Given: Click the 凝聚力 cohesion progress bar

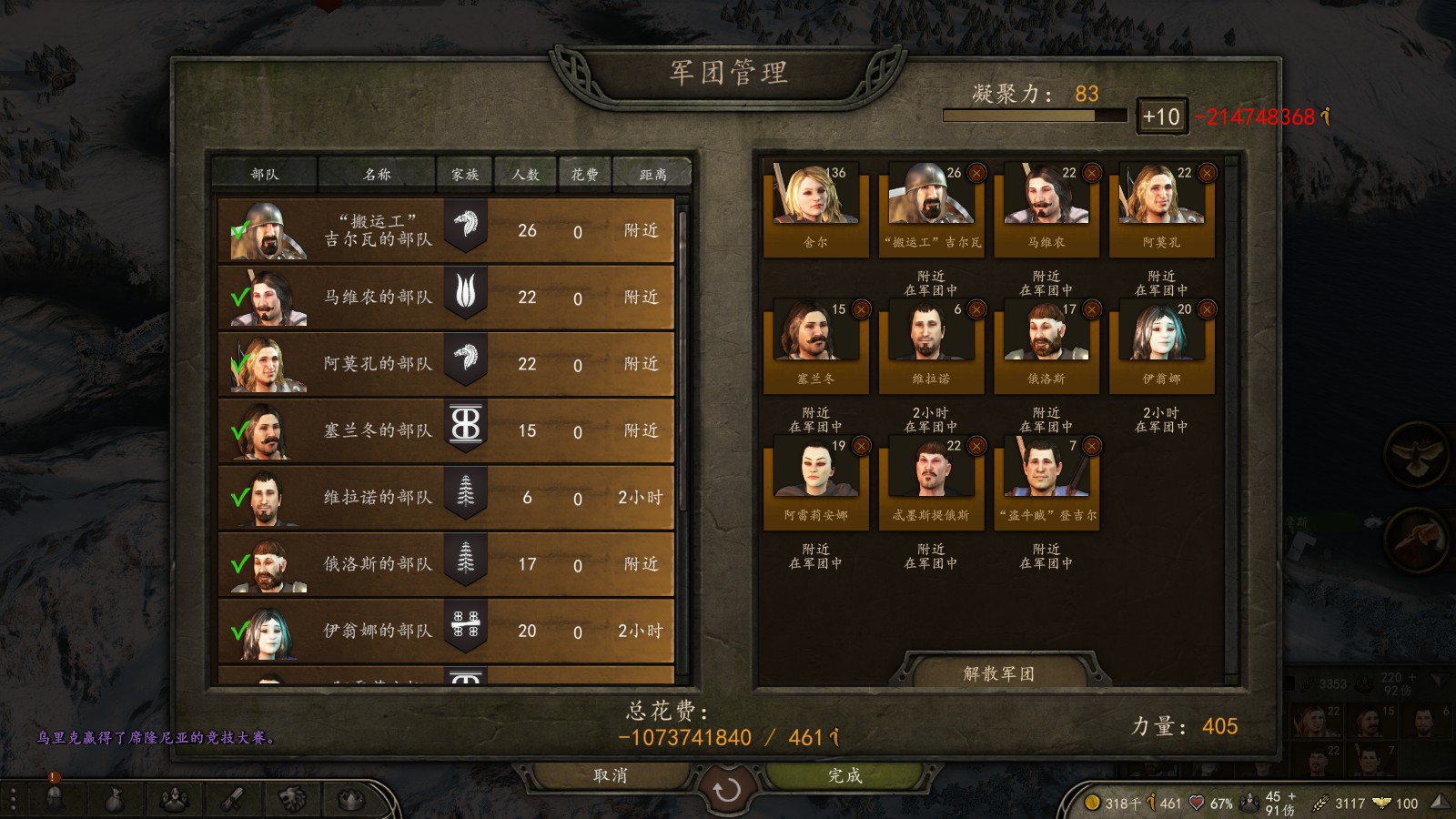Looking at the screenshot, I should point(1035,116).
